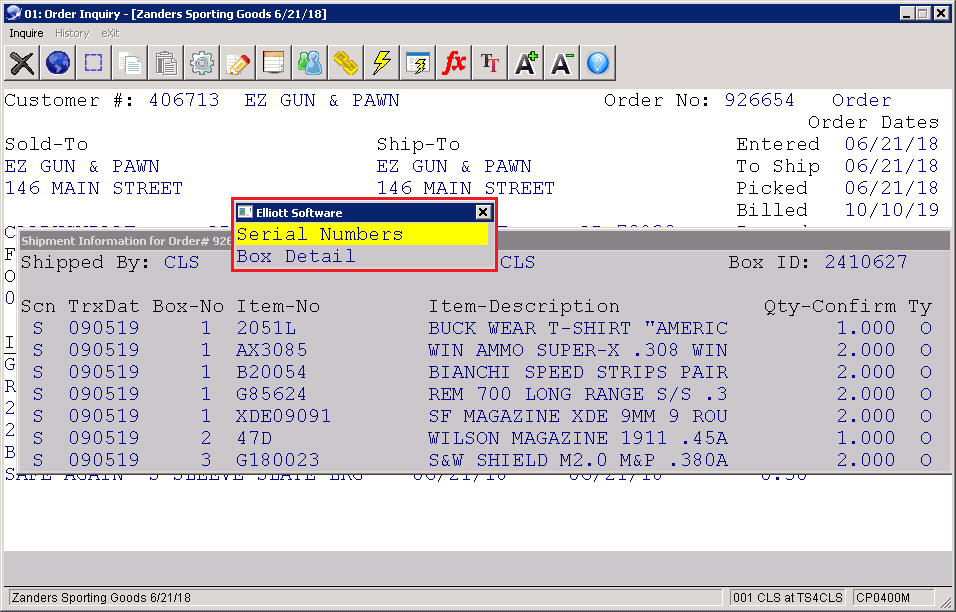Click the S&W SHIELD M2.0 description

tap(578, 460)
